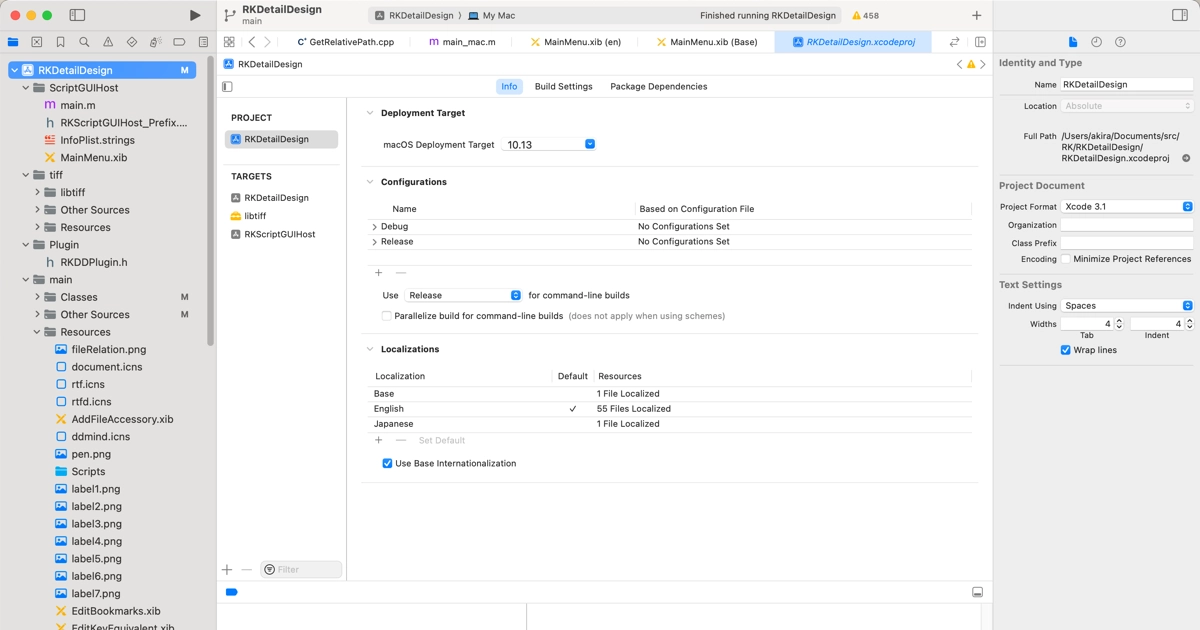
Task: Click the Organization text field
Action: (x=1127, y=225)
